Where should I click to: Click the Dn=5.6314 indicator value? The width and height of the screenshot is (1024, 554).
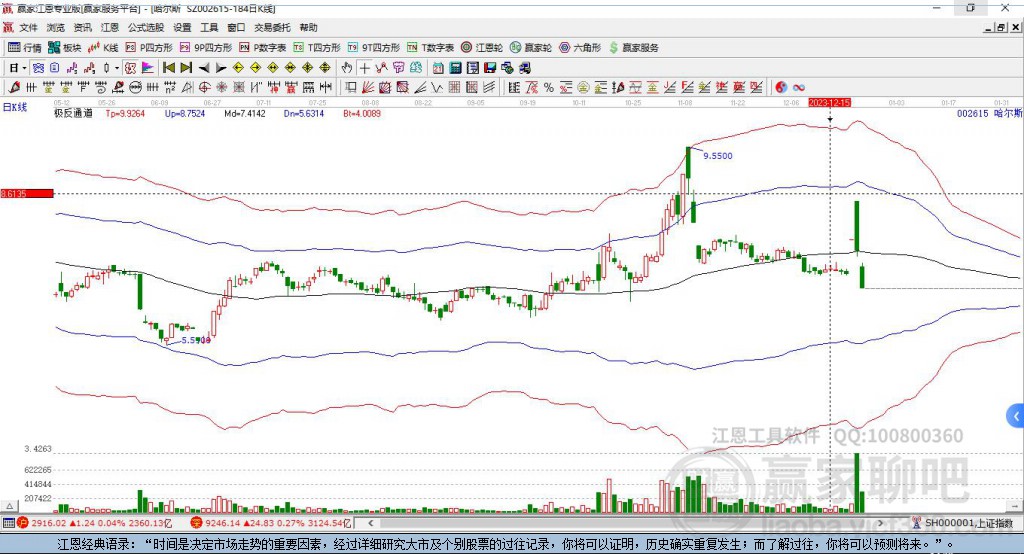coord(304,114)
